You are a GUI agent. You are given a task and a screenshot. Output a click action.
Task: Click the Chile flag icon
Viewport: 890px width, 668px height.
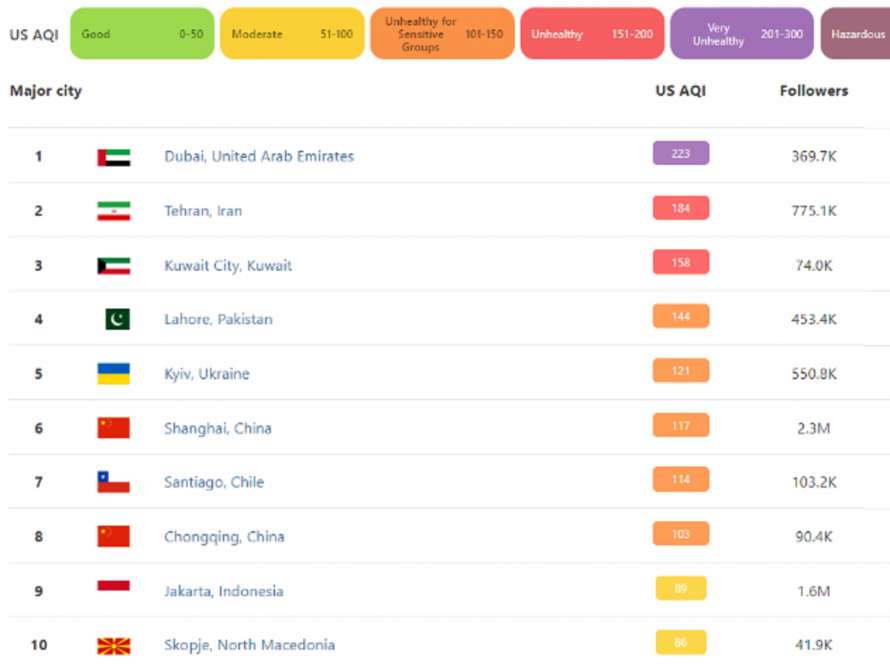pyautogui.click(x=114, y=482)
